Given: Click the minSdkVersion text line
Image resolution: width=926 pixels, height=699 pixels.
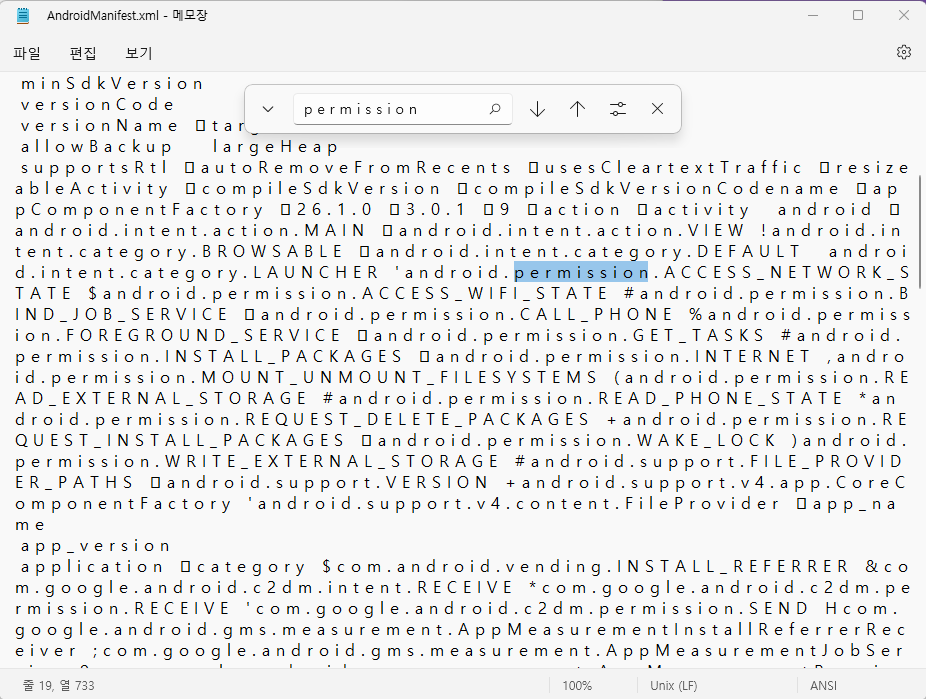Looking at the screenshot, I should click(x=112, y=84).
